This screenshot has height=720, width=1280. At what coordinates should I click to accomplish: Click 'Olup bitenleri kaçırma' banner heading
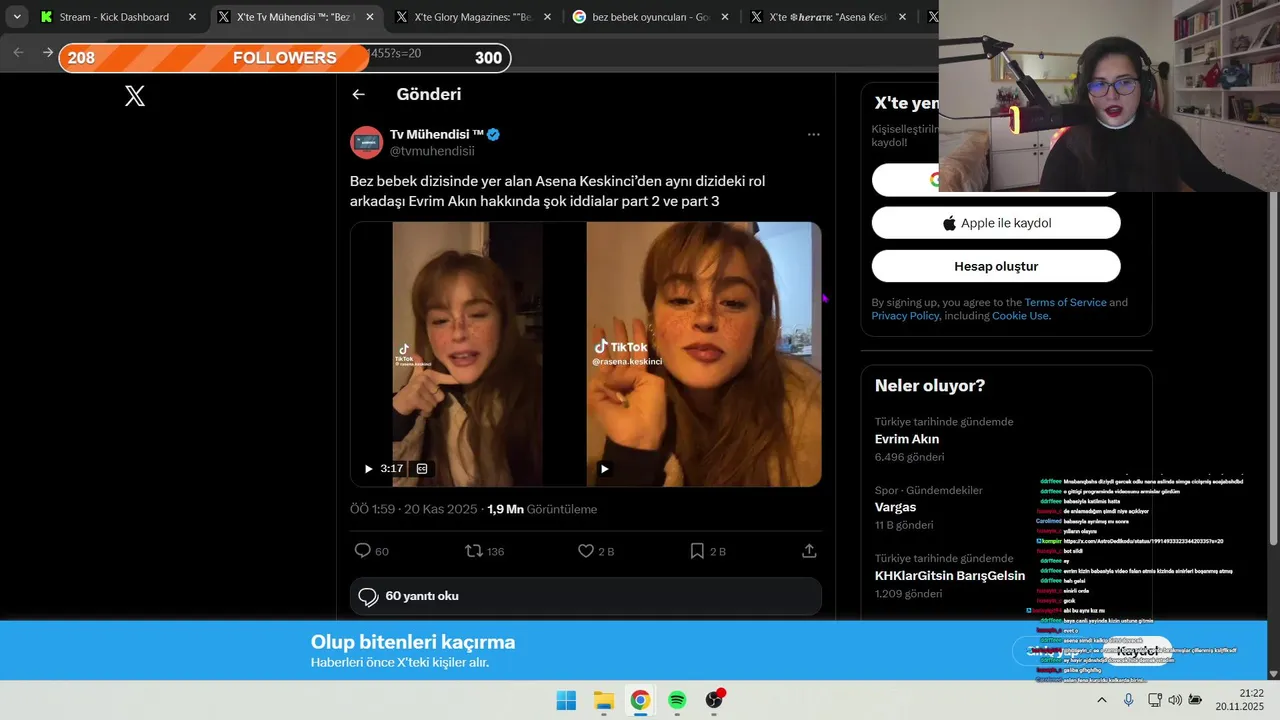413,642
